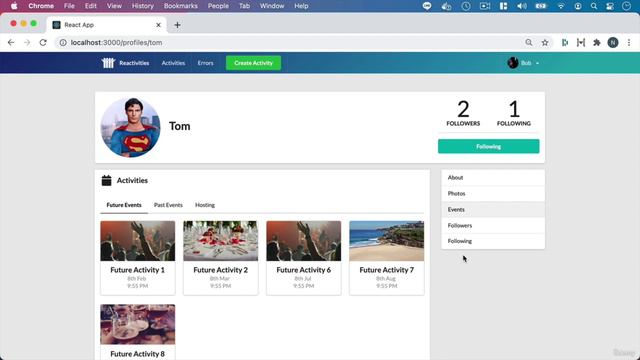Screen dimensions: 640x360
Task: Open the History menu
Action: pyautogui.click(x=142, y=6)
